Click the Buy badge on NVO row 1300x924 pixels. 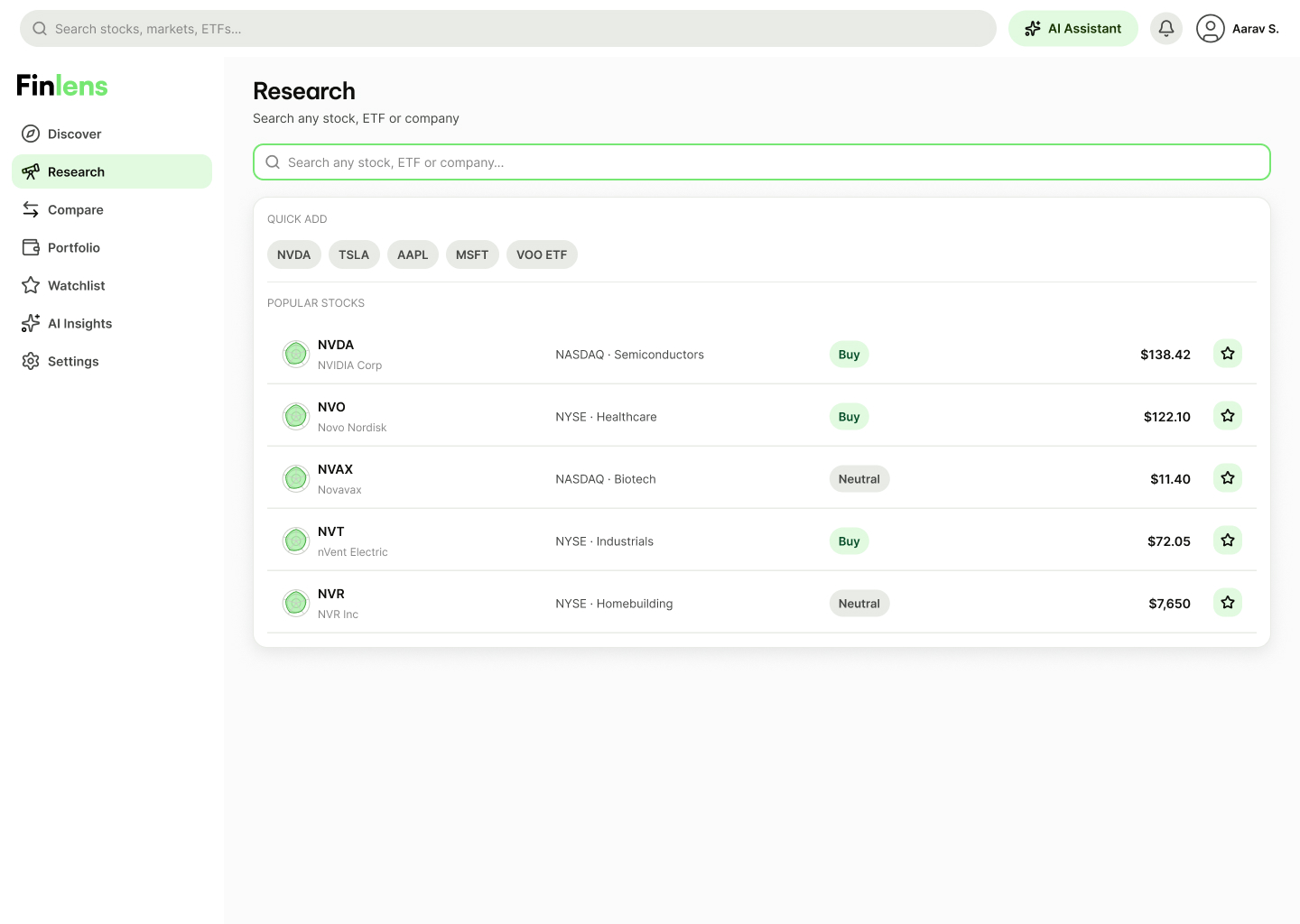[x=849, y=417]
